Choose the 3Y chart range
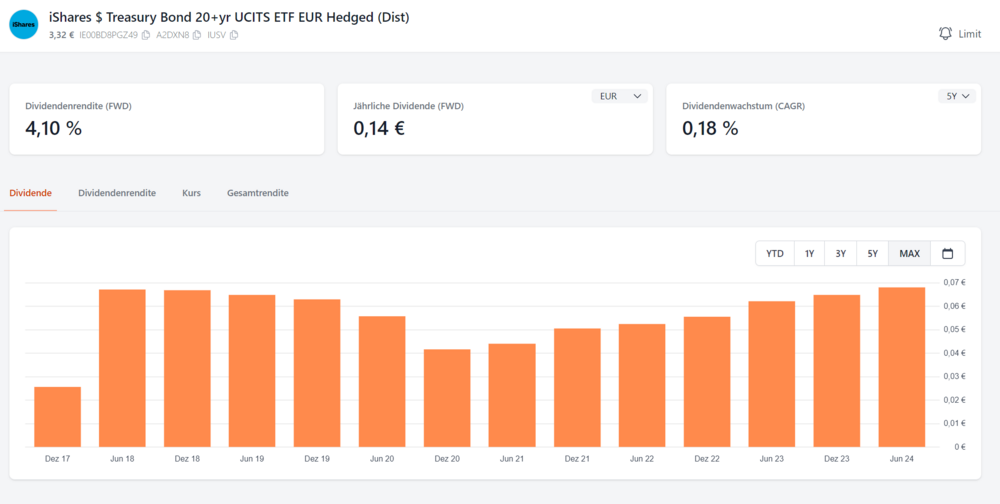 click(x=841, y=254)
